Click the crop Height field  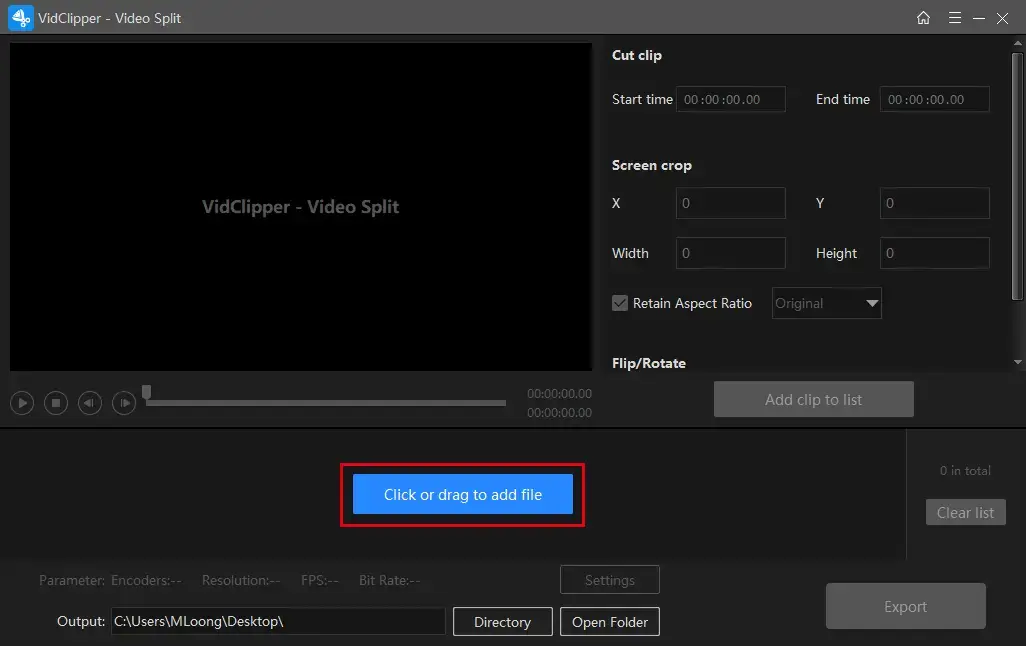pyautogui.click(x=934, y=253)
